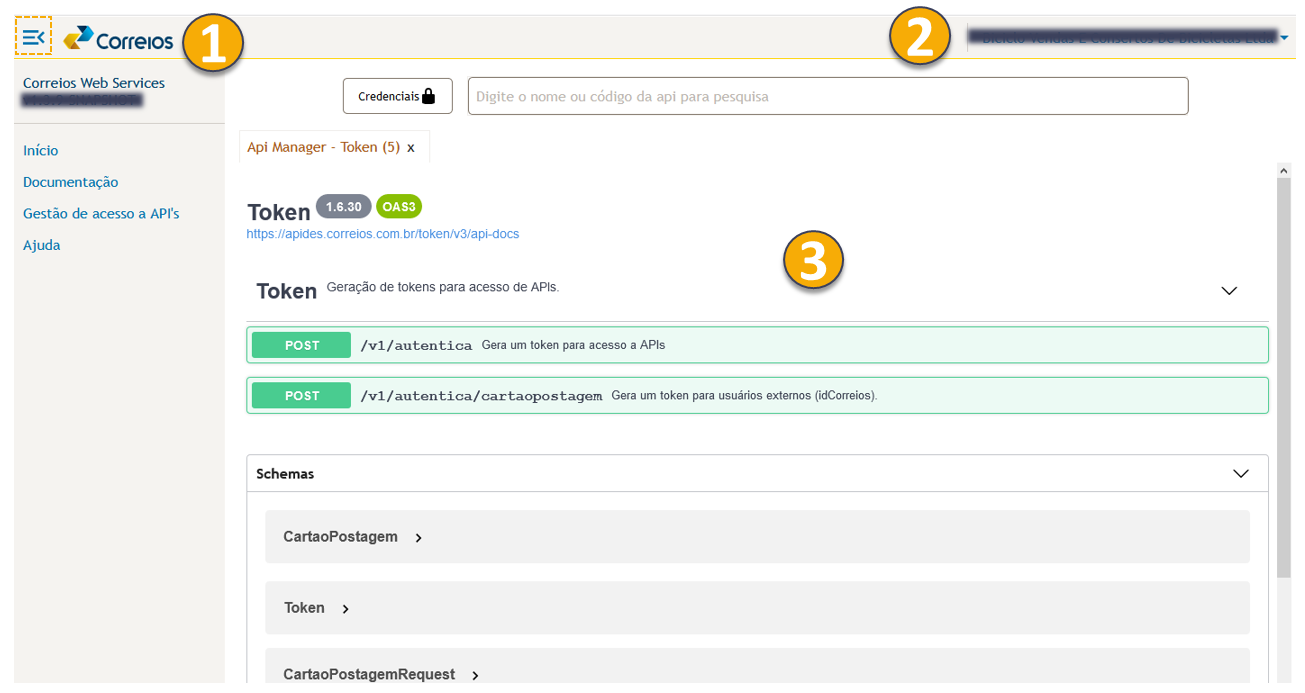Viewport: 1305px width, 693px height.
Task: Open Gestão de acesso a API's
Action: [x=101, y=213]
